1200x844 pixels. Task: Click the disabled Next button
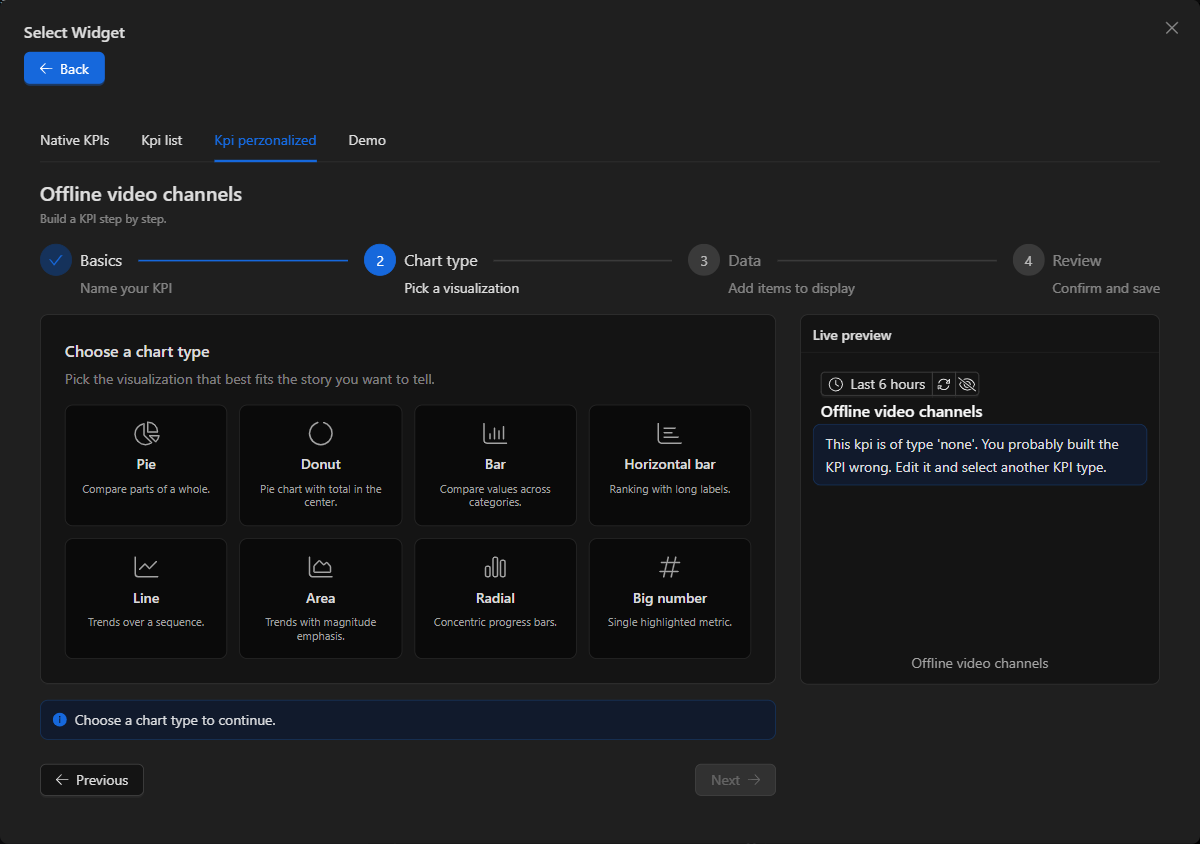[x=735, y=780]
